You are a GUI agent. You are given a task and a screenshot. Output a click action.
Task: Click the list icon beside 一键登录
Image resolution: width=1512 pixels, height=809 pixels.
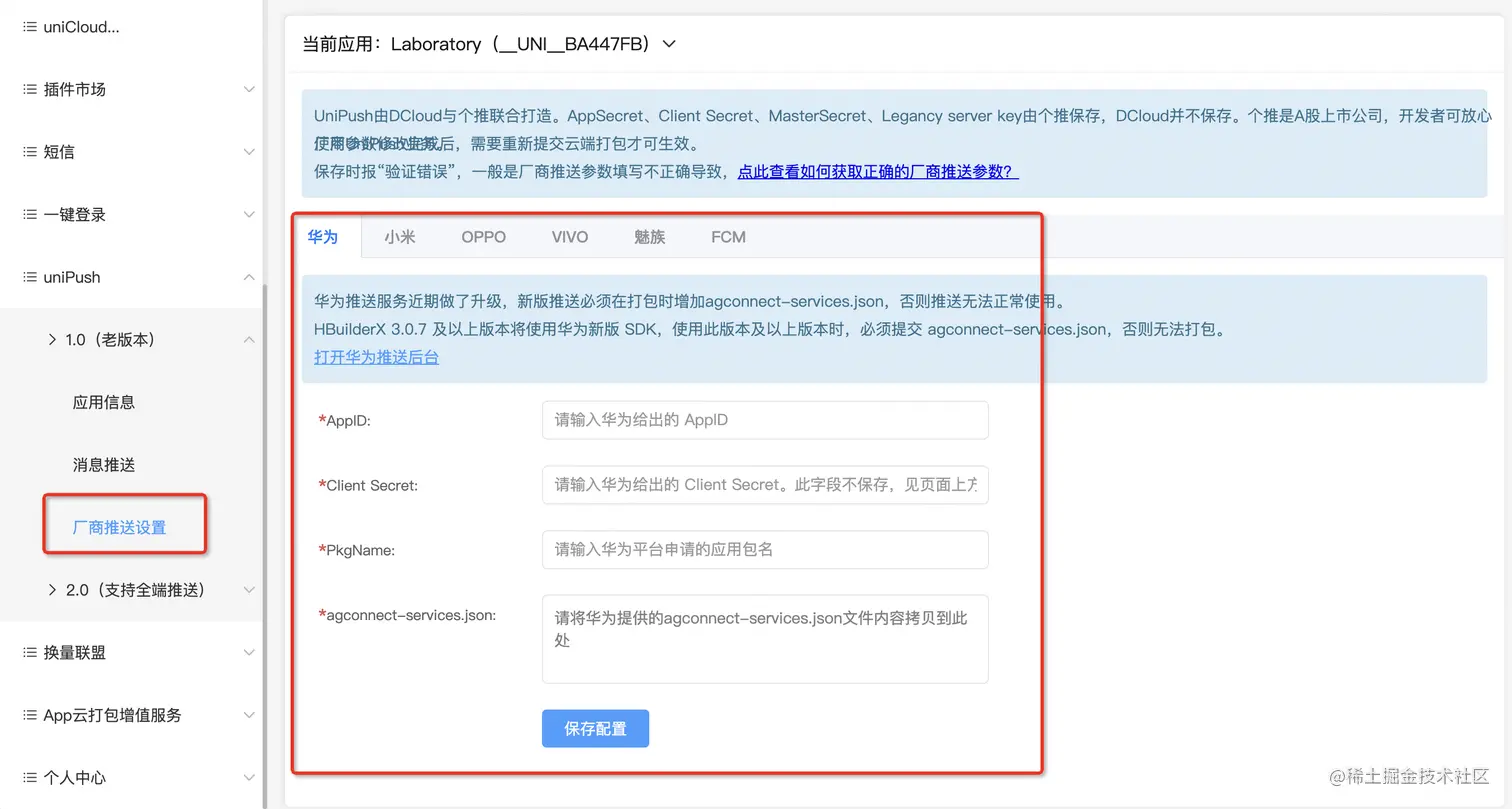tap(30, 214)
